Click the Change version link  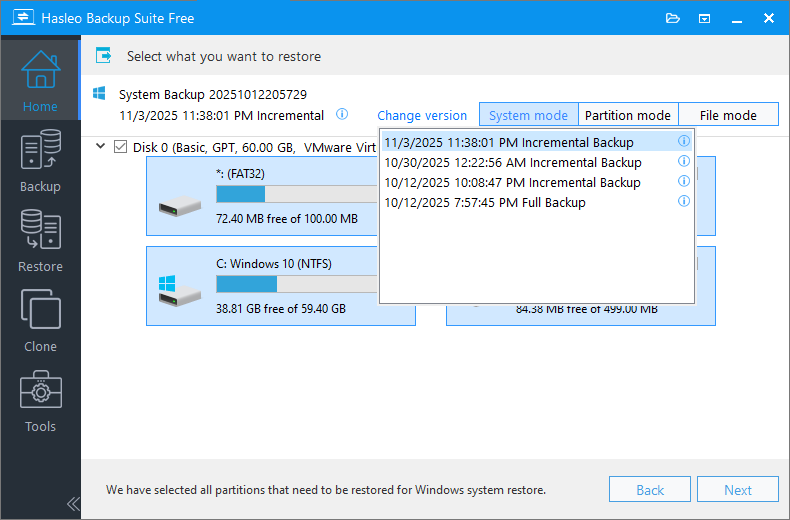tap(422, 115)
